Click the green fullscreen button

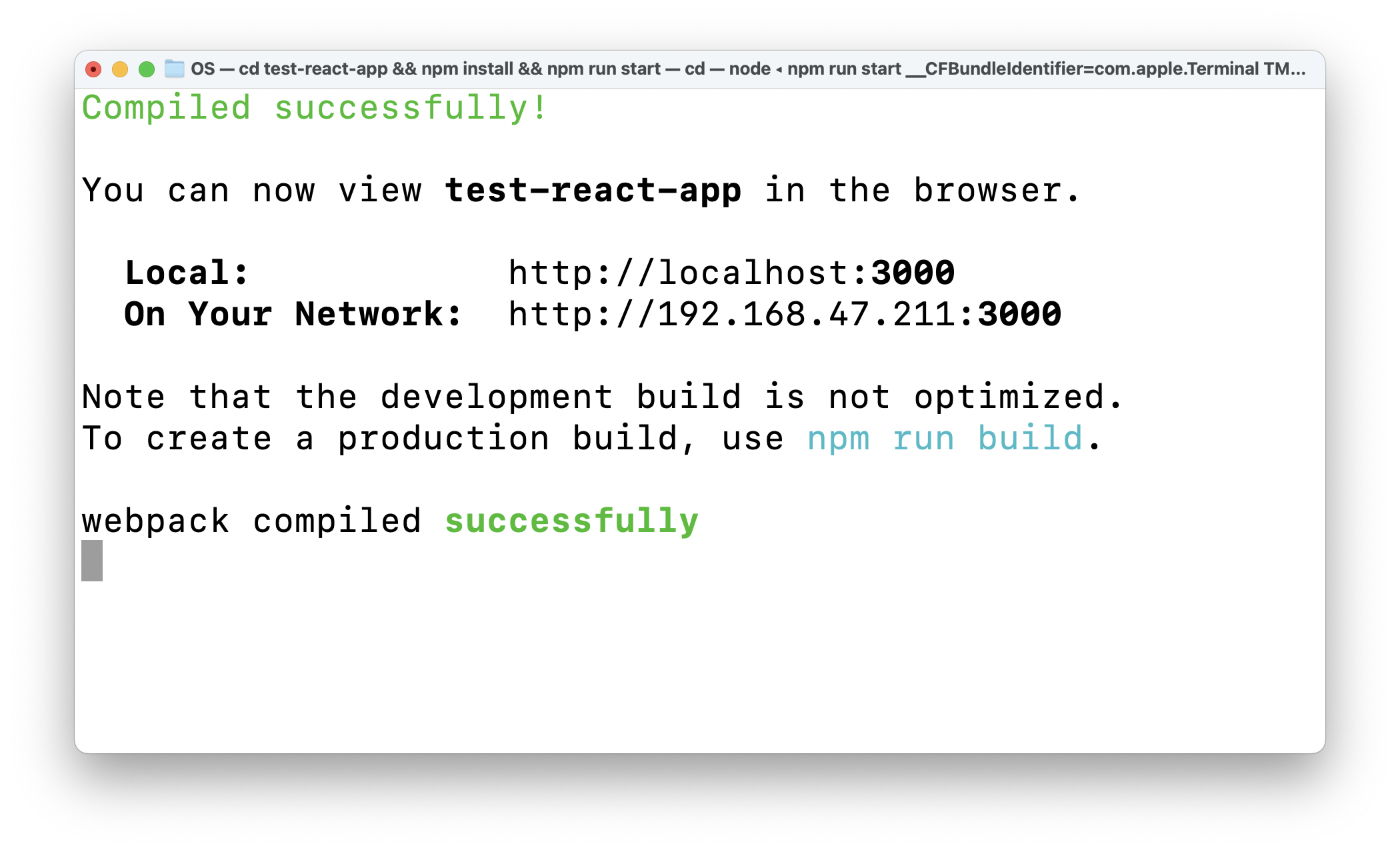tap(145, 69)
